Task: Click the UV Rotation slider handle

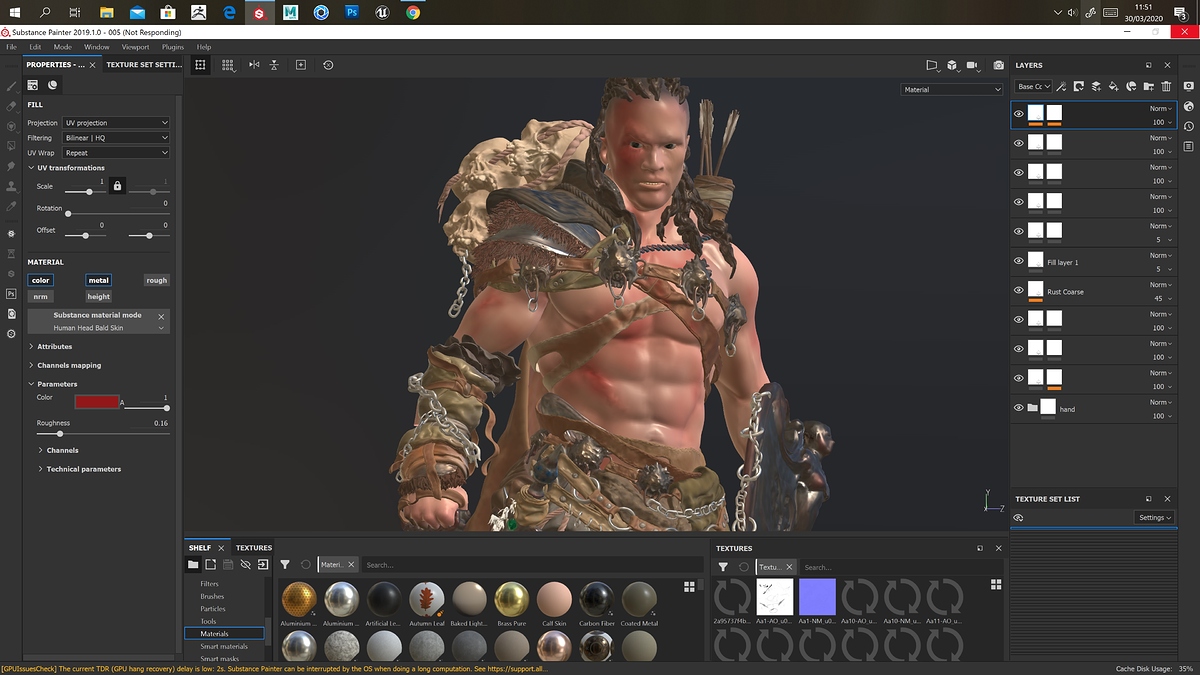Action: coord(68,214)
